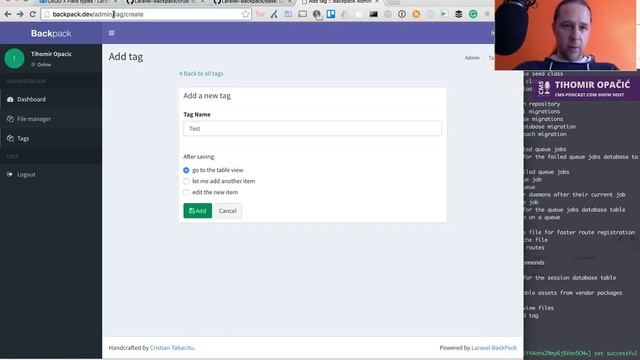Open the 1Password circle extension icon
The width and height of the screenshot is (640, 360).
click(402, 14)
